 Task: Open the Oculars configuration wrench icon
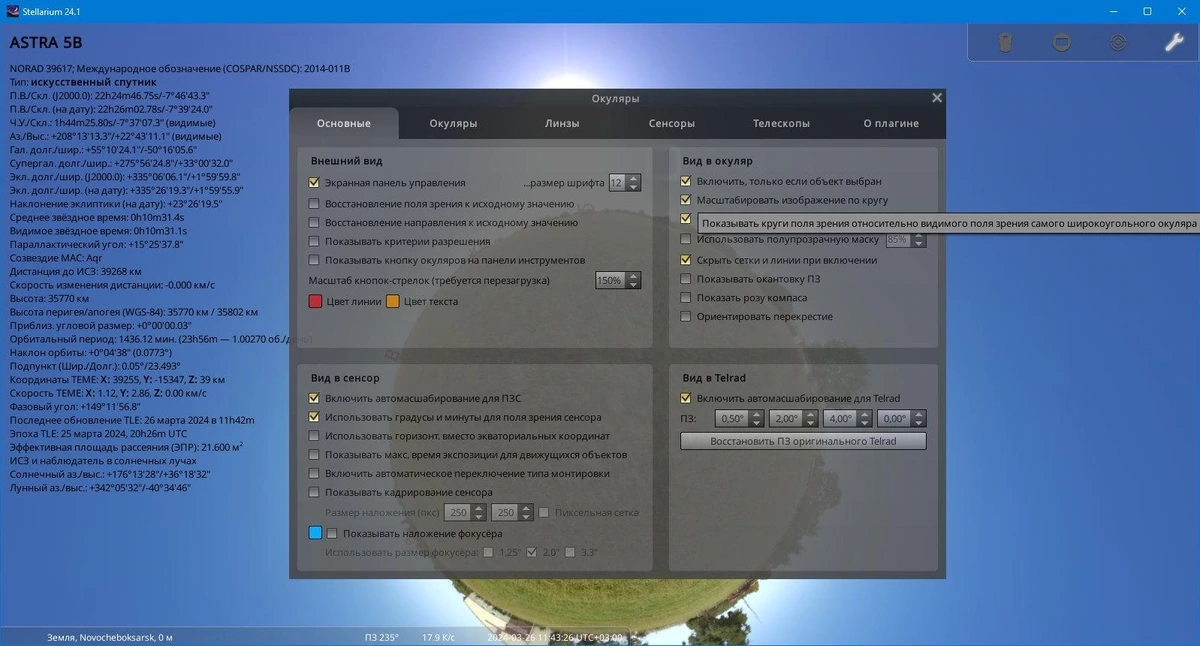[1173, 43]
